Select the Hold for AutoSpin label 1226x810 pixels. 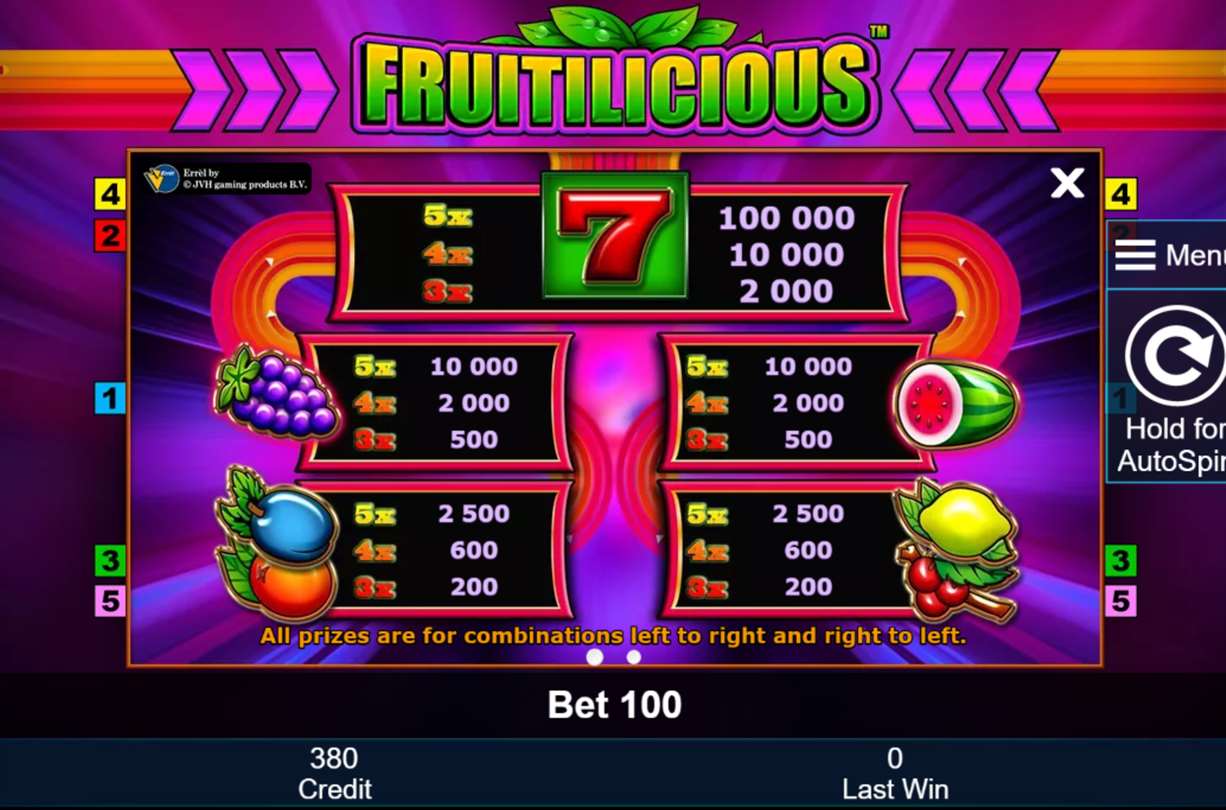click(1171, 445)
